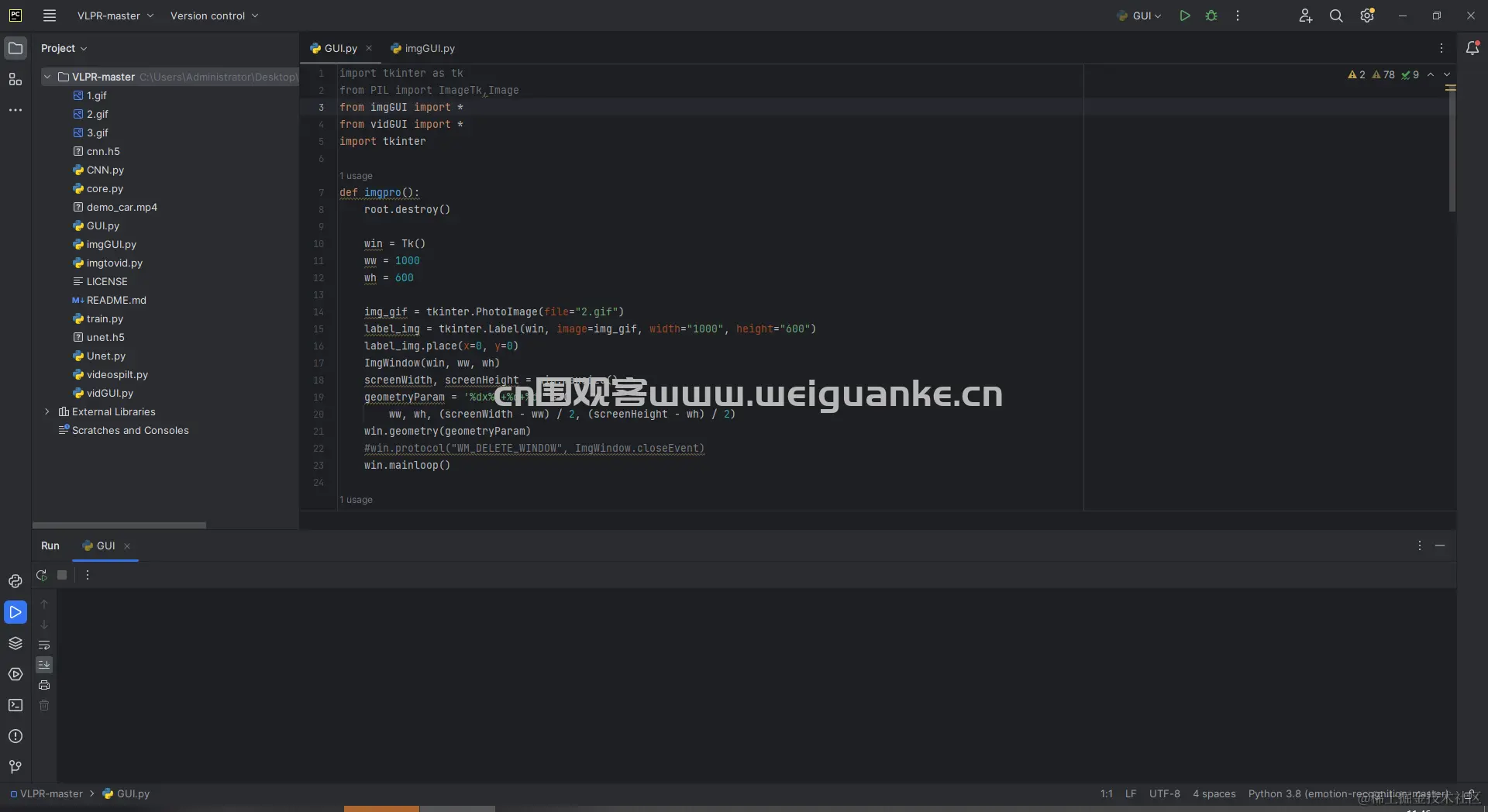
Task: Click the 1 usage hint above imgpro
Action: click(356, 176)
